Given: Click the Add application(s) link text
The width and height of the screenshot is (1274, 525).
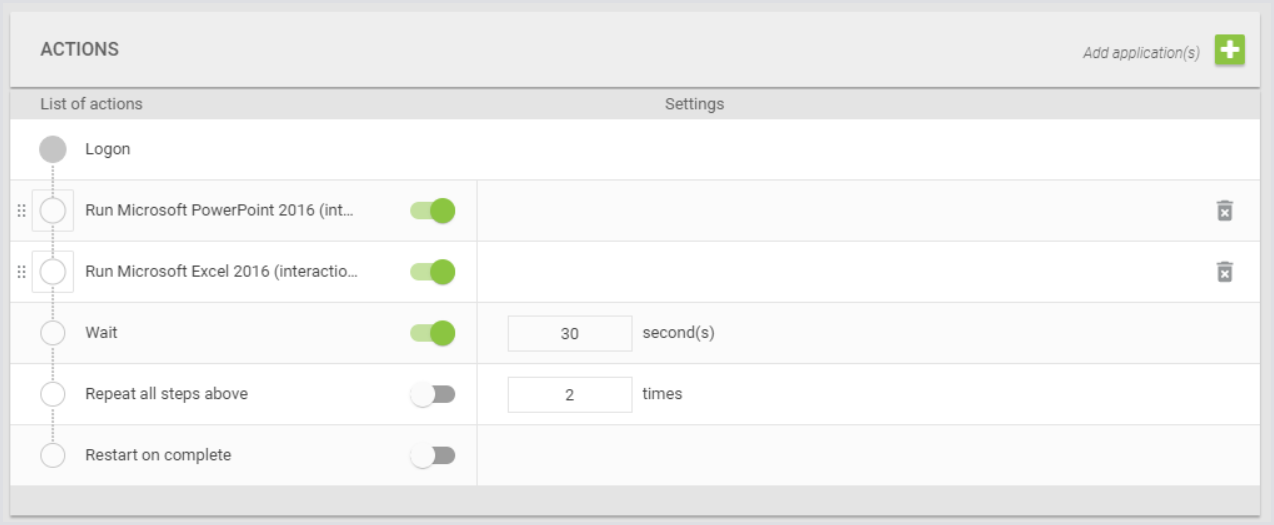Looking at the screenshot, I should 1141,53.
